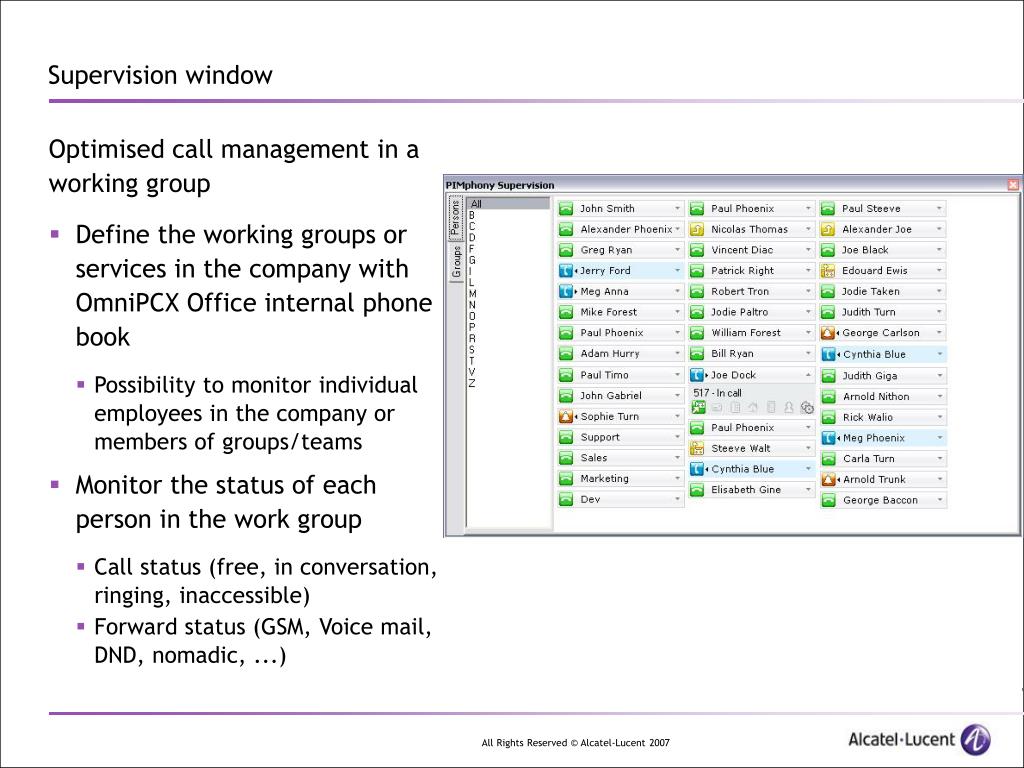
Task: Collapse the Joe Dock call details arrow
Action: (x=808, y=376)
